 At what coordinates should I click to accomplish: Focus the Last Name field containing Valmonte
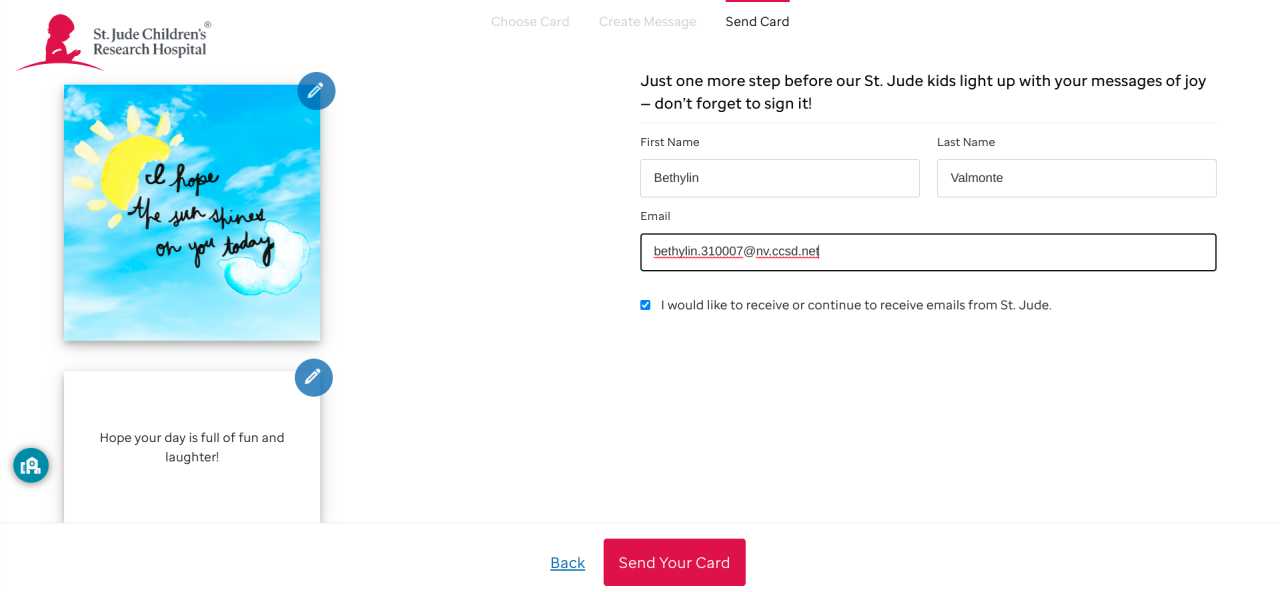pyautogui.click(x=1076, y=178)
